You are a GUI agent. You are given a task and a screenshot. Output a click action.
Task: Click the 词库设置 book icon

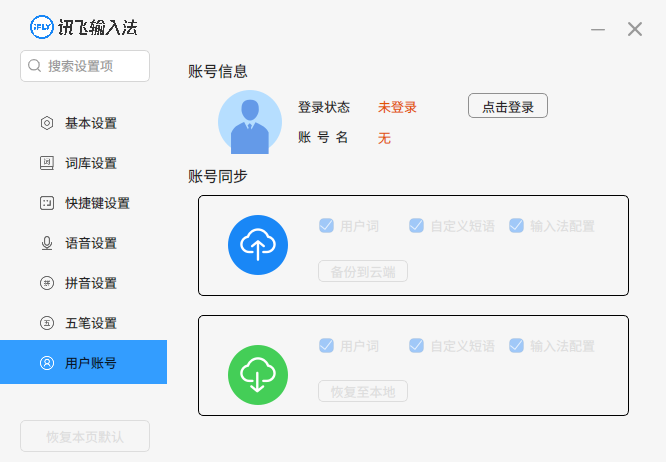[x=47, y=163]
